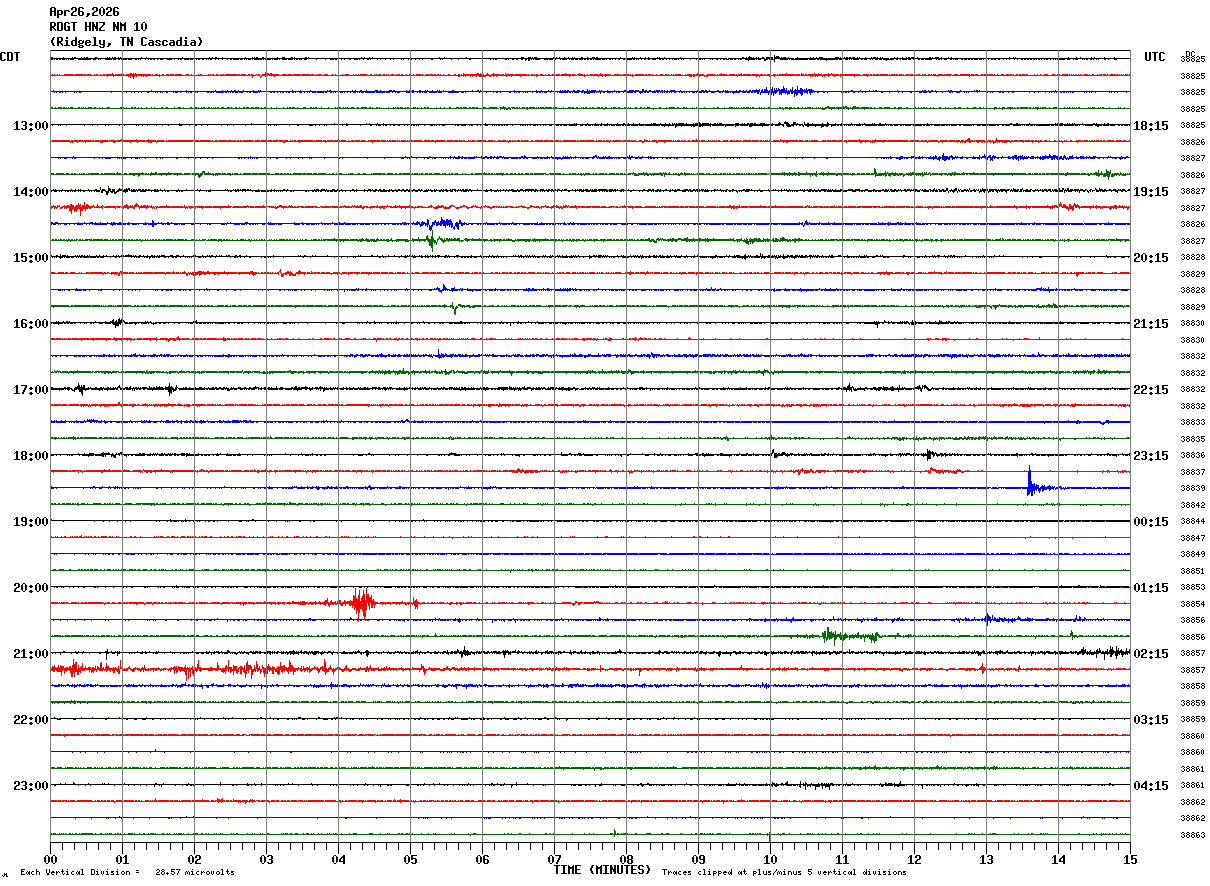Click the 'TIME (MINUTES)' axis title
This screenshot has width=1210, height=886.
point(602,870)
